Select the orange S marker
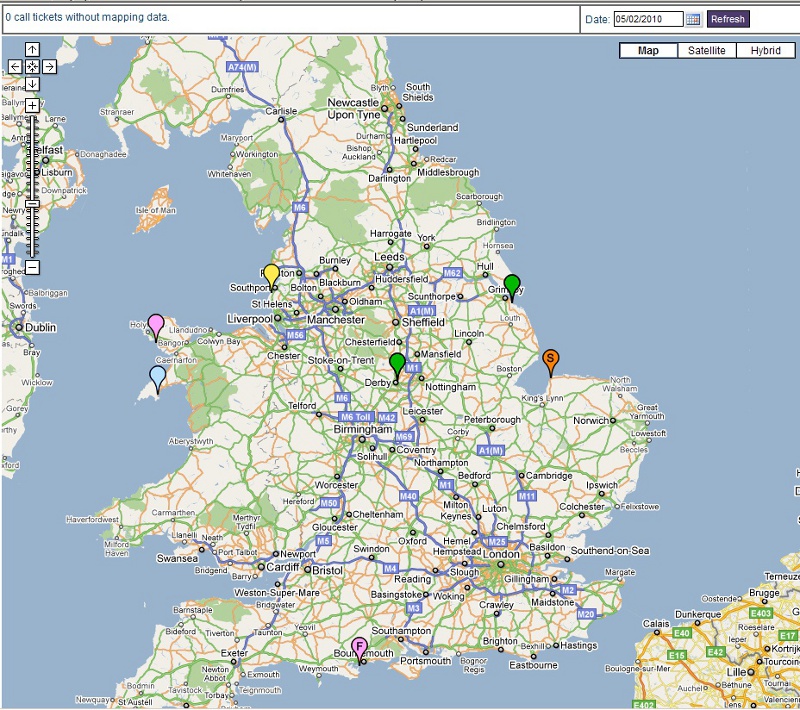This screenshot has height=710, width=800. [551, 362]
